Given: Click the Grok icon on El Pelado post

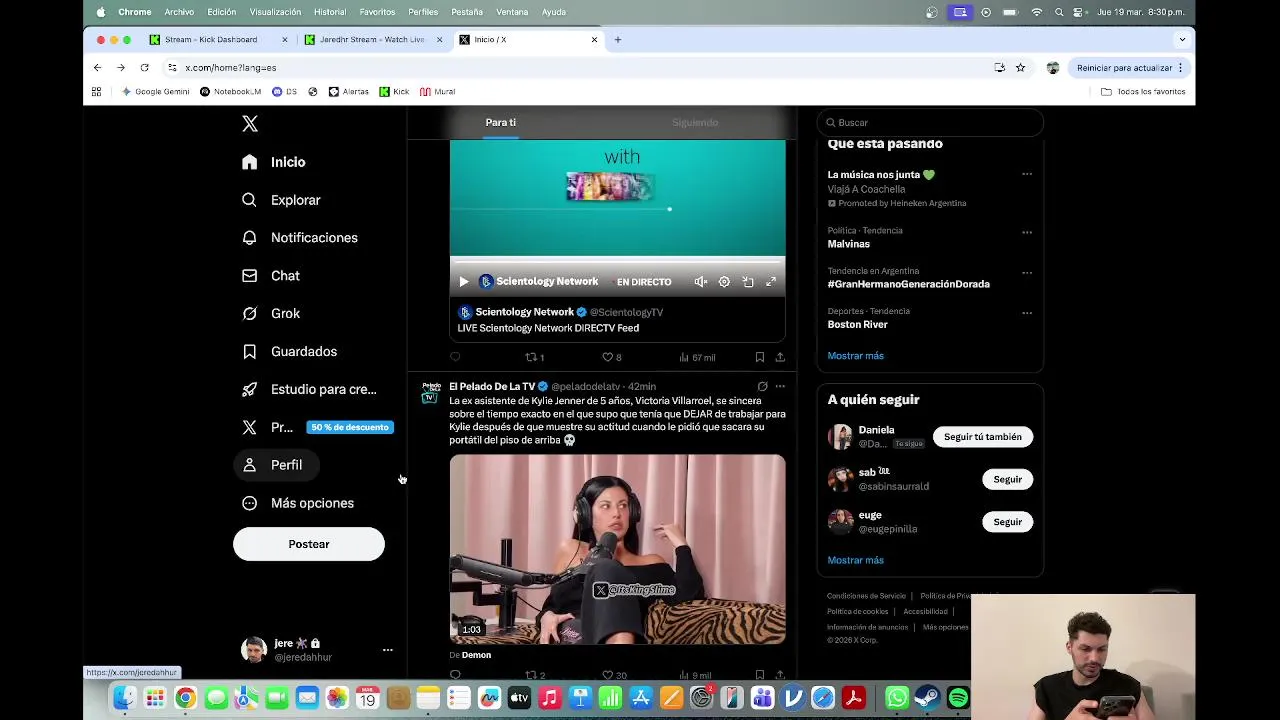Looking at the screenshot, I should 762,386.
